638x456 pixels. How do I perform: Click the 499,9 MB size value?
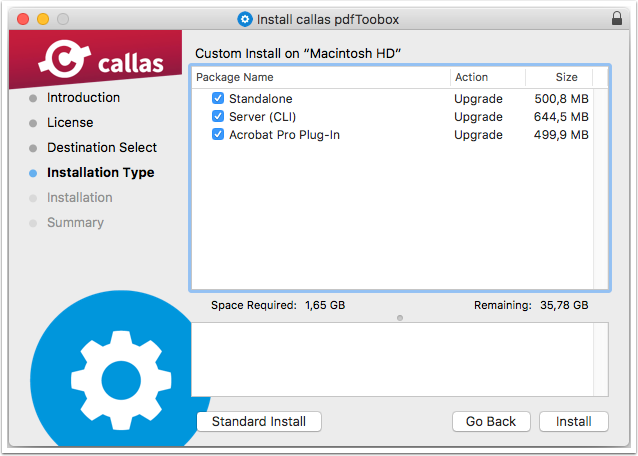pos(561,135)
